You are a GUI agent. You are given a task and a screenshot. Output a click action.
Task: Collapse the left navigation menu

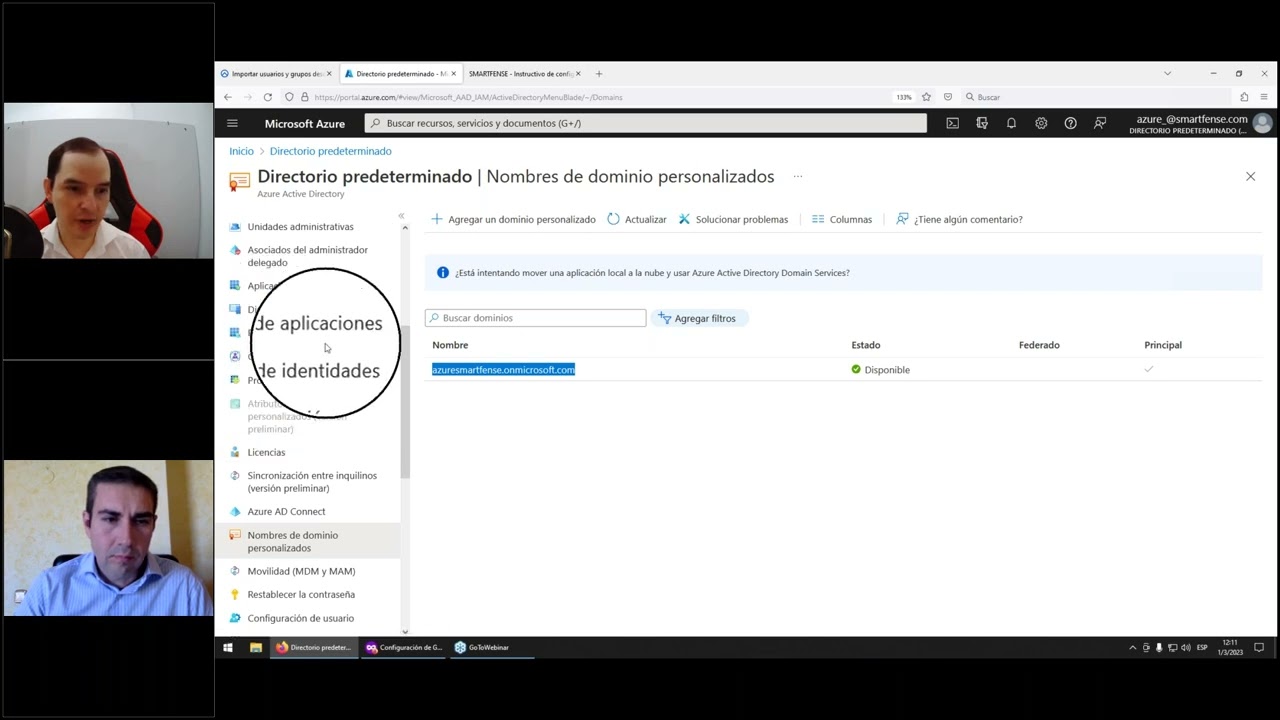click(401, 216)
